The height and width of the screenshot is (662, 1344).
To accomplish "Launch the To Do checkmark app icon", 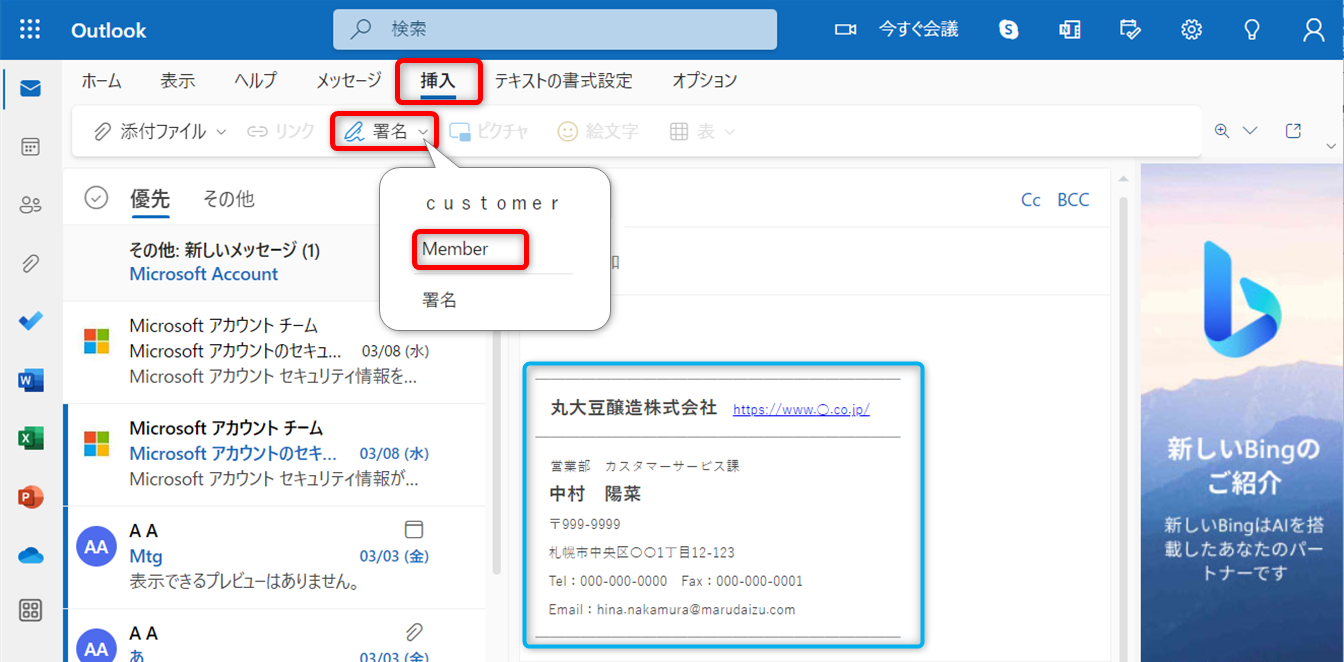I will click(x=30, y=322).
